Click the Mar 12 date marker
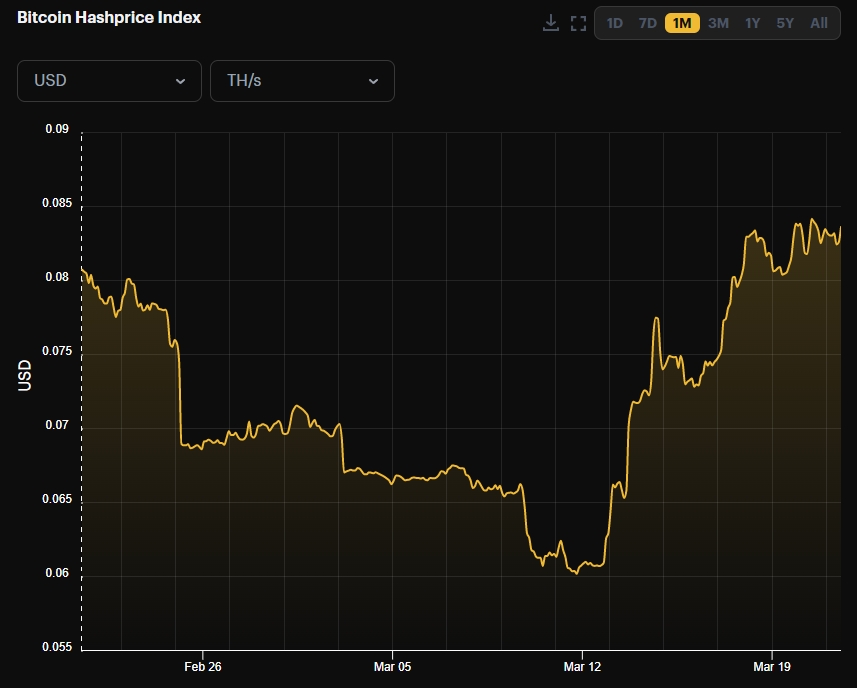The image size is (857, 688). 582,667
